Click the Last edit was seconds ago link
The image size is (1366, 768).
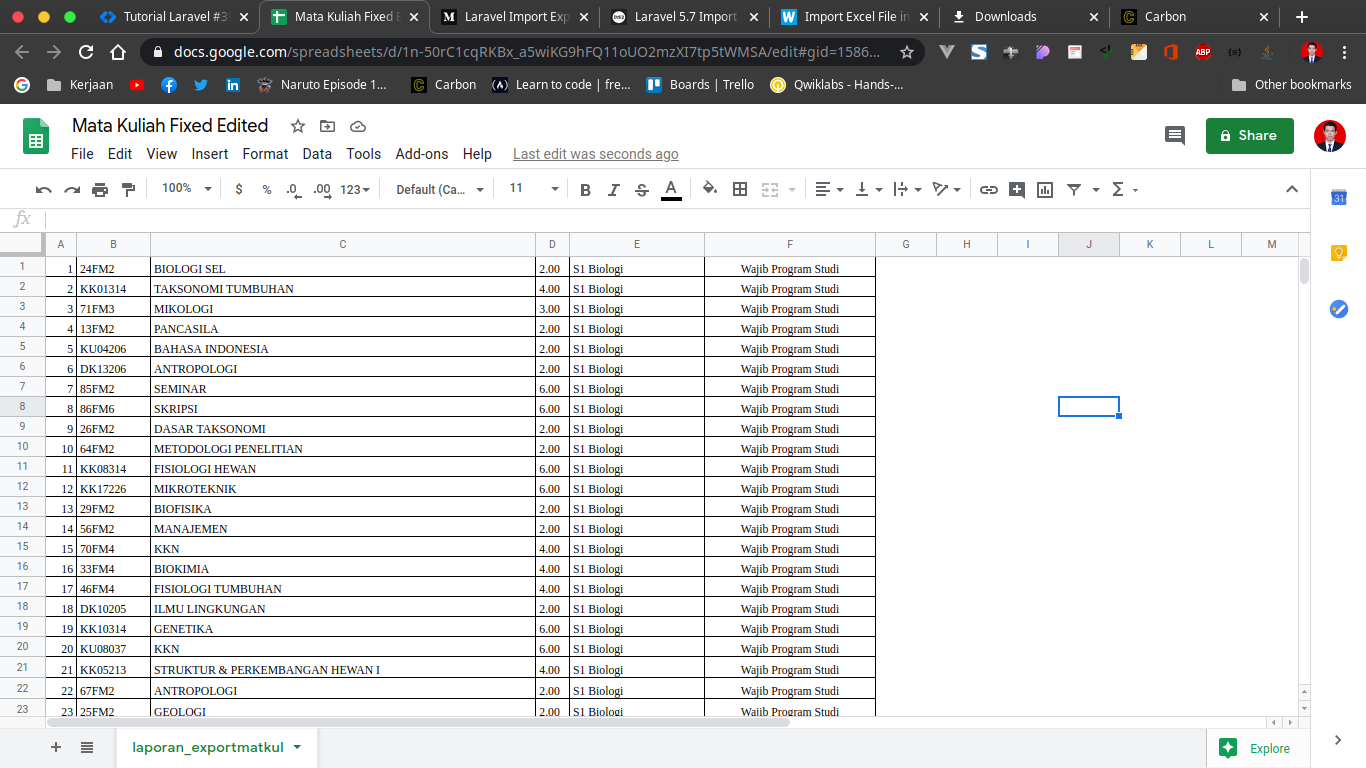click(x=595, y=154)
